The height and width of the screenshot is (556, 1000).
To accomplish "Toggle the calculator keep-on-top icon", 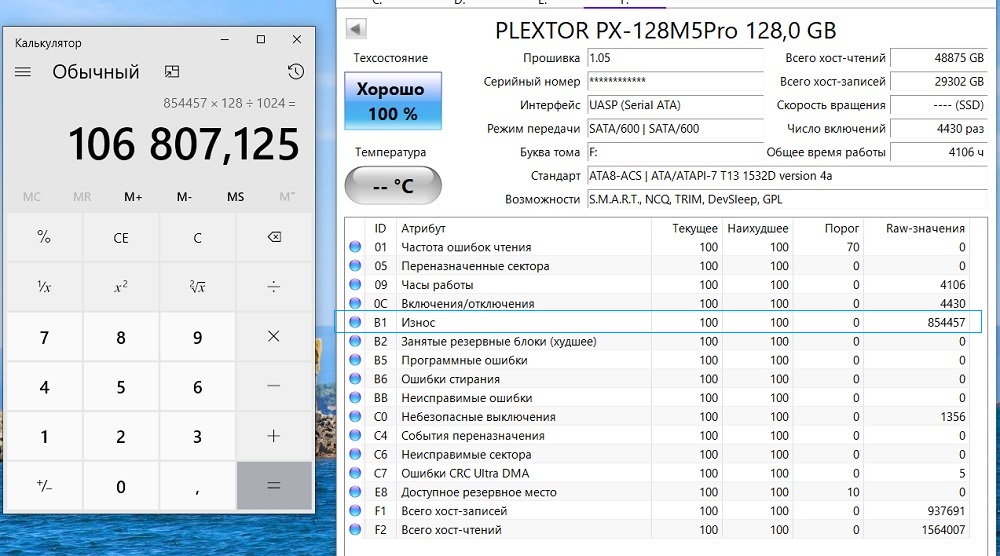I will click(172, 71).
